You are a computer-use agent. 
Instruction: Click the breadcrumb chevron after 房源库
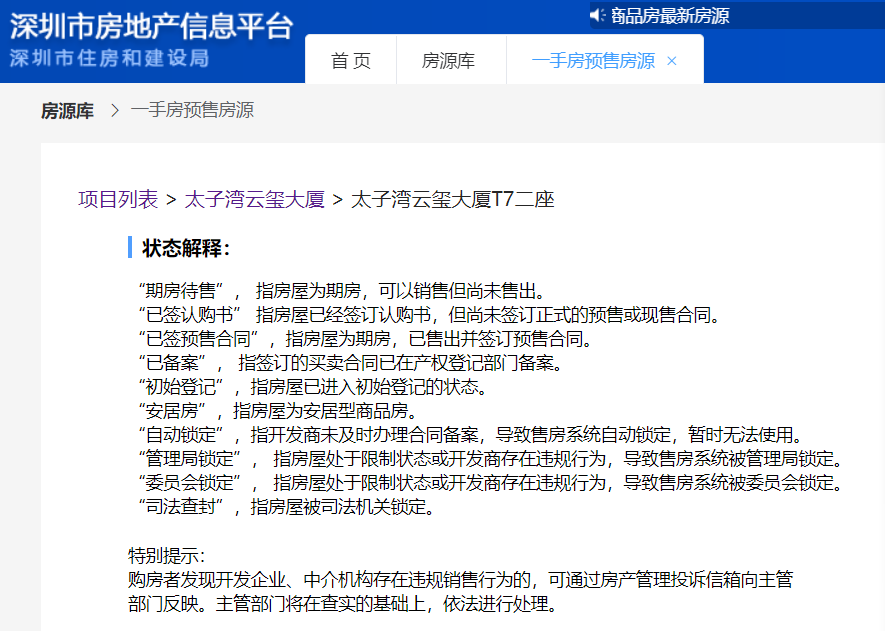pyautogui.click(x=115, y=110)
